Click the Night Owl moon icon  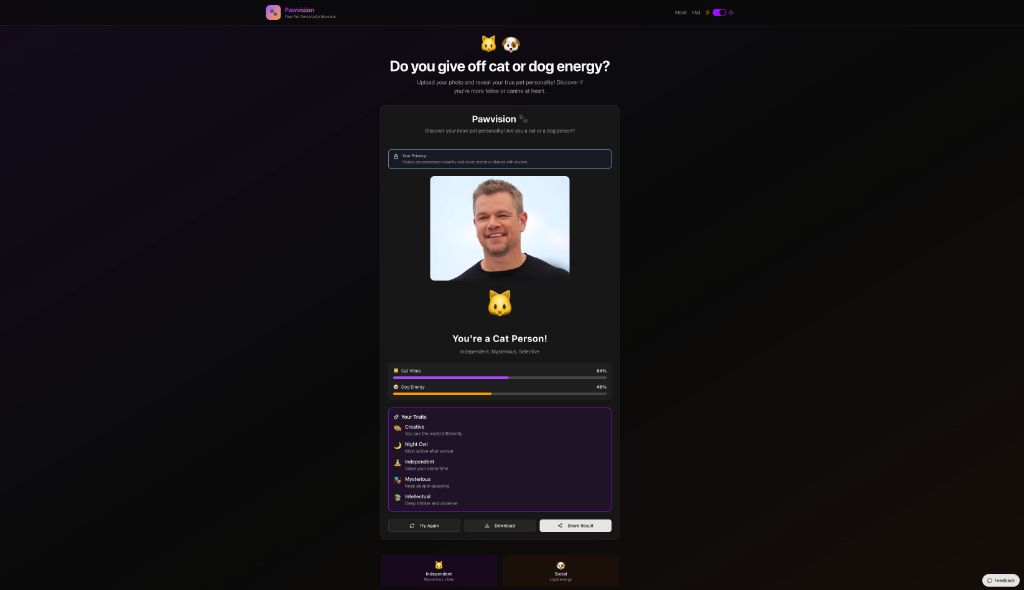pyautogui.click(x=397, y=446)
